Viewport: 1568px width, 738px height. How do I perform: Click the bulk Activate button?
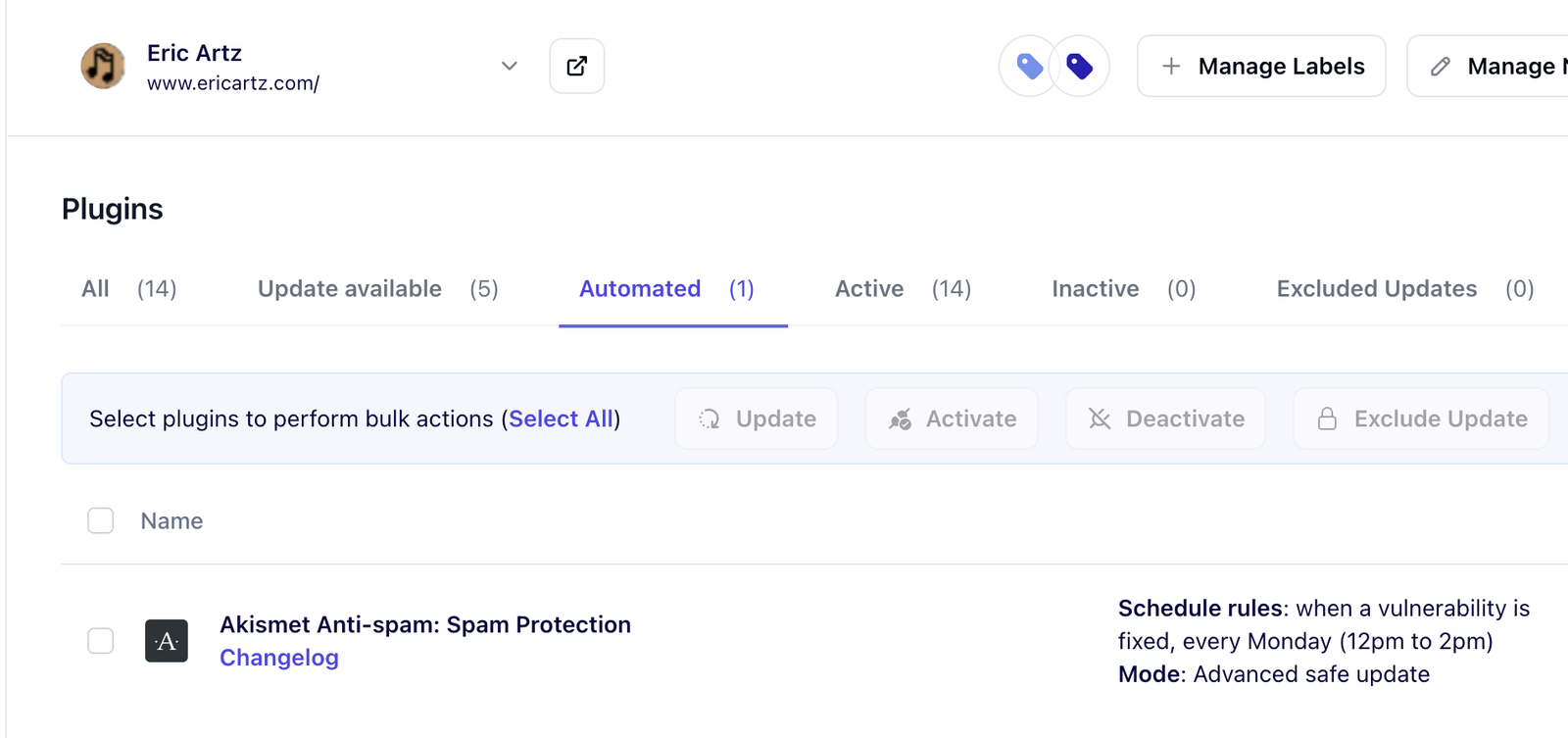point(952,418)
